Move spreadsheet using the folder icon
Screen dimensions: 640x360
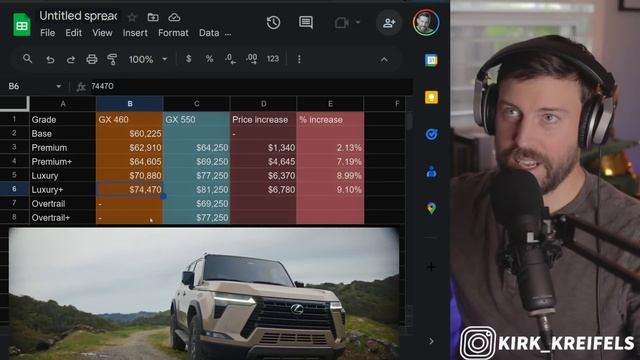click(x=153, y=17)
